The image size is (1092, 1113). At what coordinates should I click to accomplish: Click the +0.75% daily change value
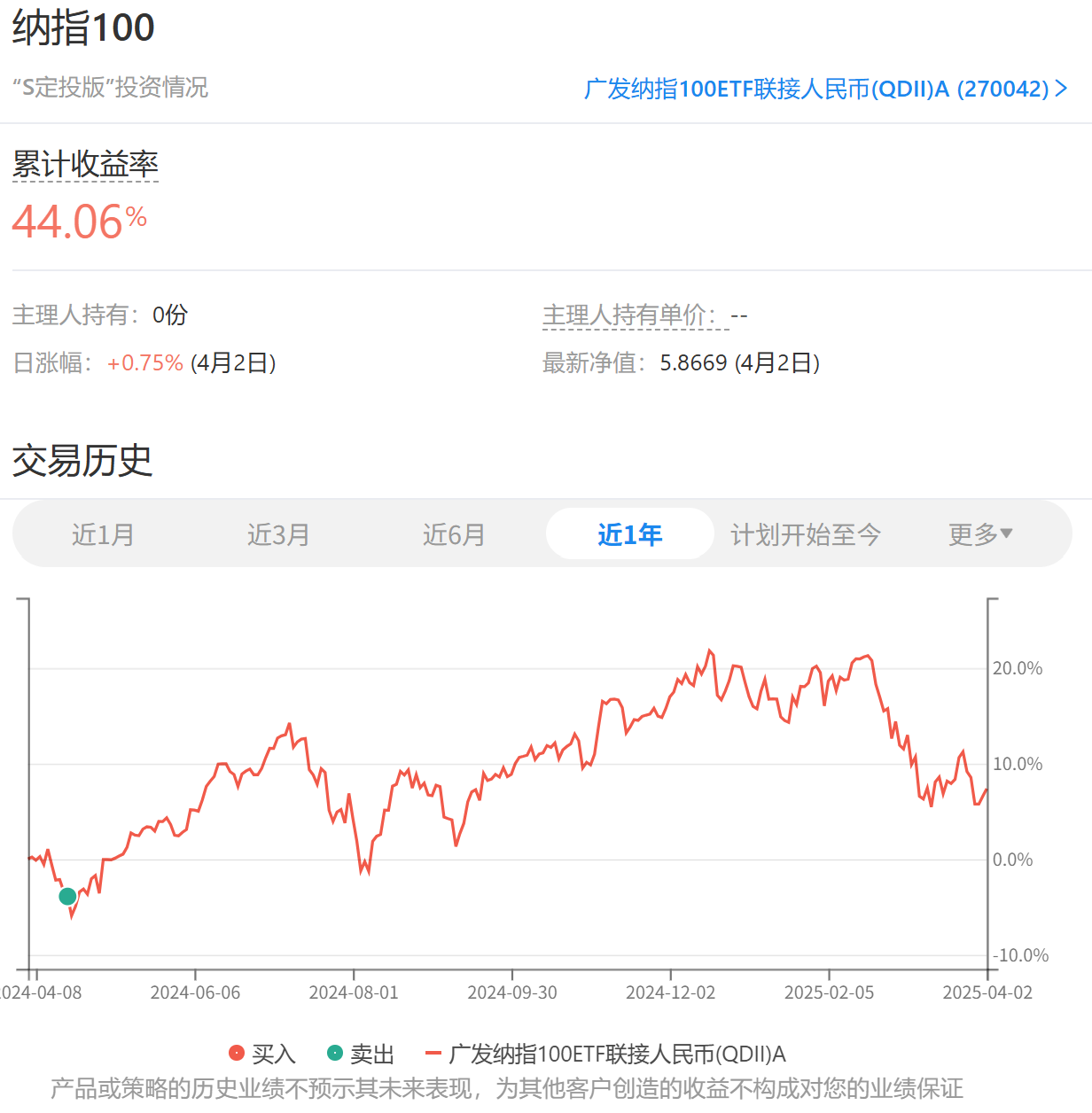coord(145,362)
